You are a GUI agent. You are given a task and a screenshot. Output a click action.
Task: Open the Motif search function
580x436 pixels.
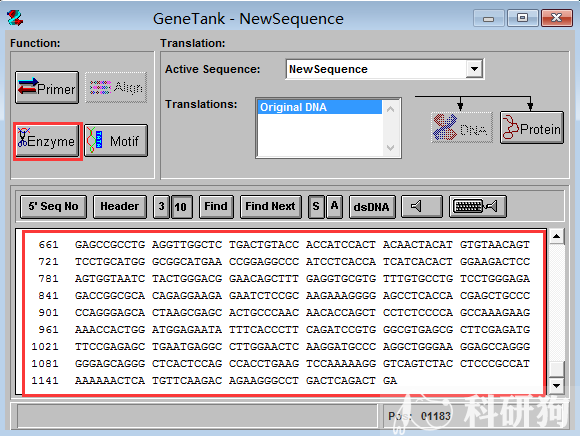[x=116, y=141]
